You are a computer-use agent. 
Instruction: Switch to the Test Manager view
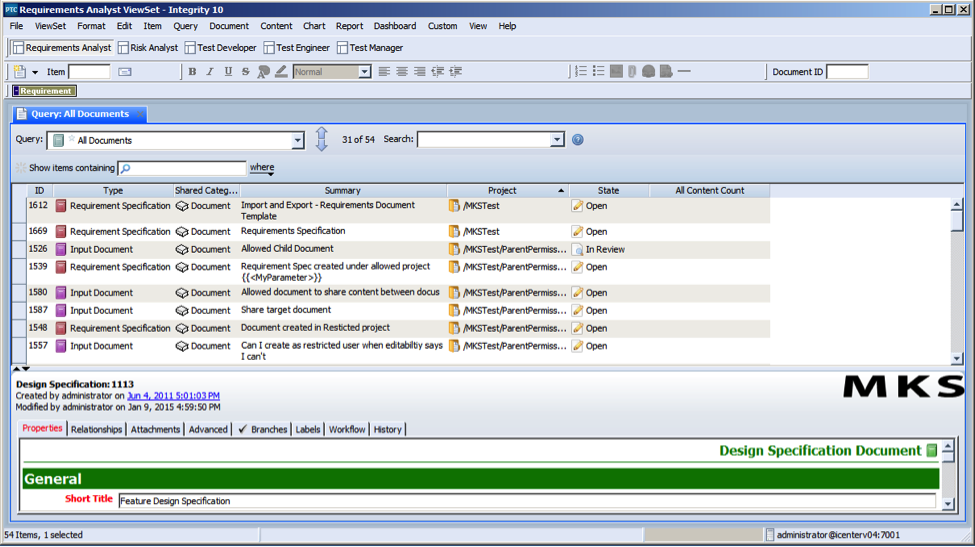pos(370,48)
